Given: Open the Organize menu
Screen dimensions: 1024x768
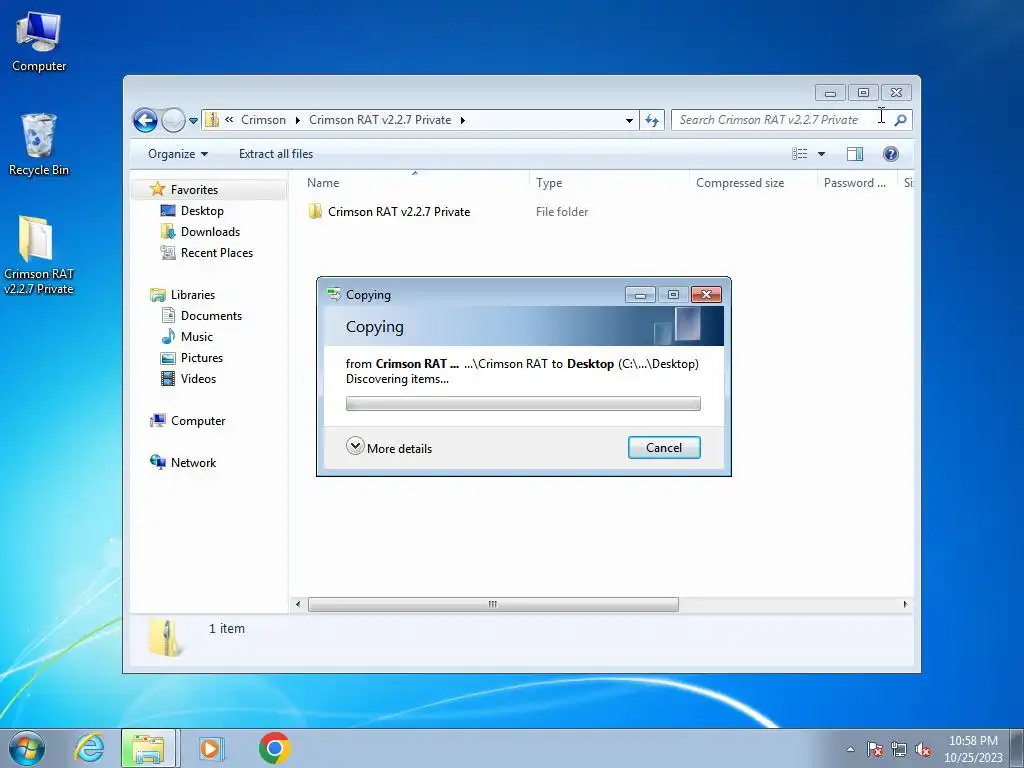Looking at the screenshot, I should (x=178, y=154).
